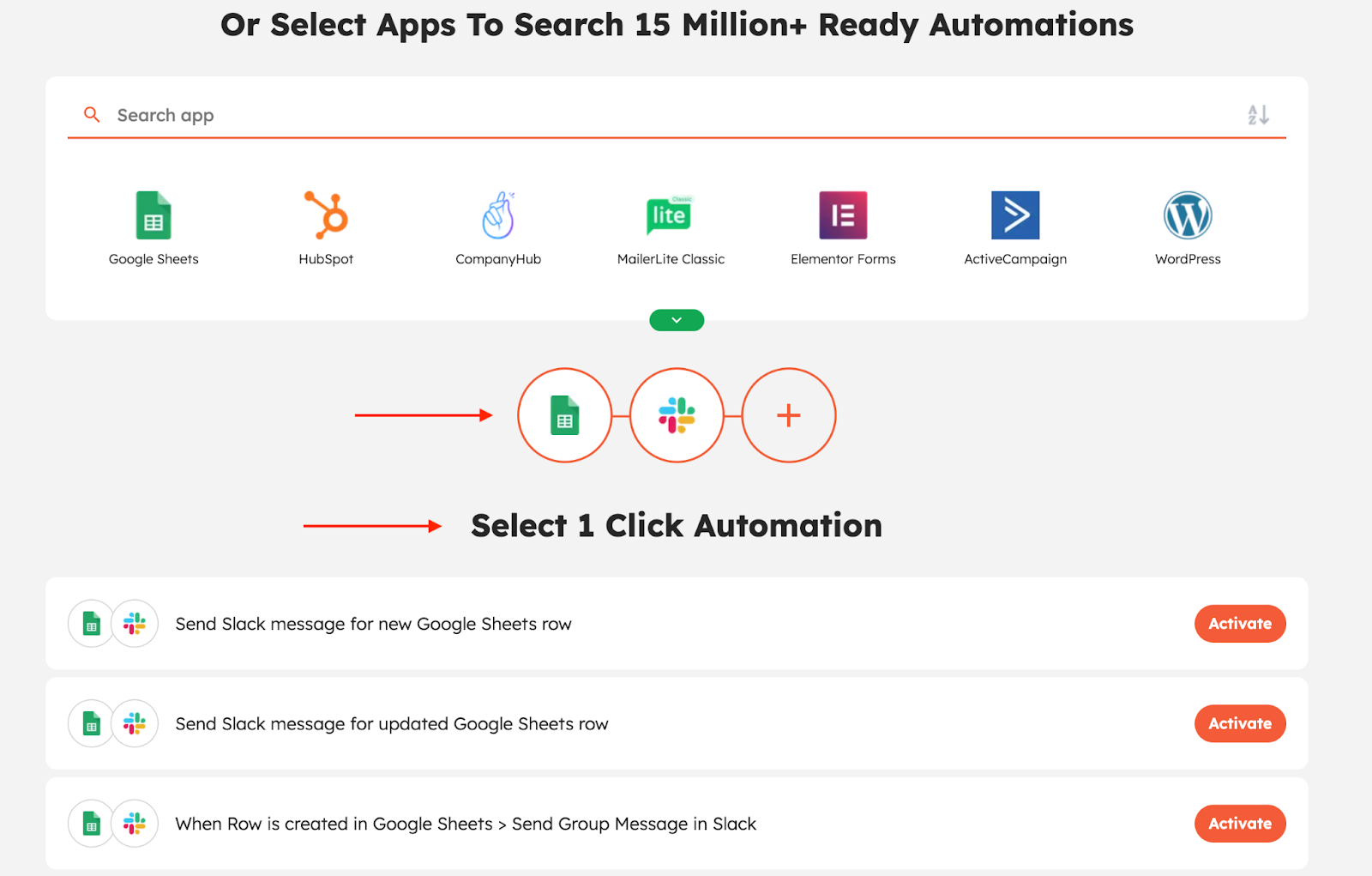Viewport: 1372px width, 876px height.
Task: Open the plus circle to add another app
Action: tap(788, 415)
